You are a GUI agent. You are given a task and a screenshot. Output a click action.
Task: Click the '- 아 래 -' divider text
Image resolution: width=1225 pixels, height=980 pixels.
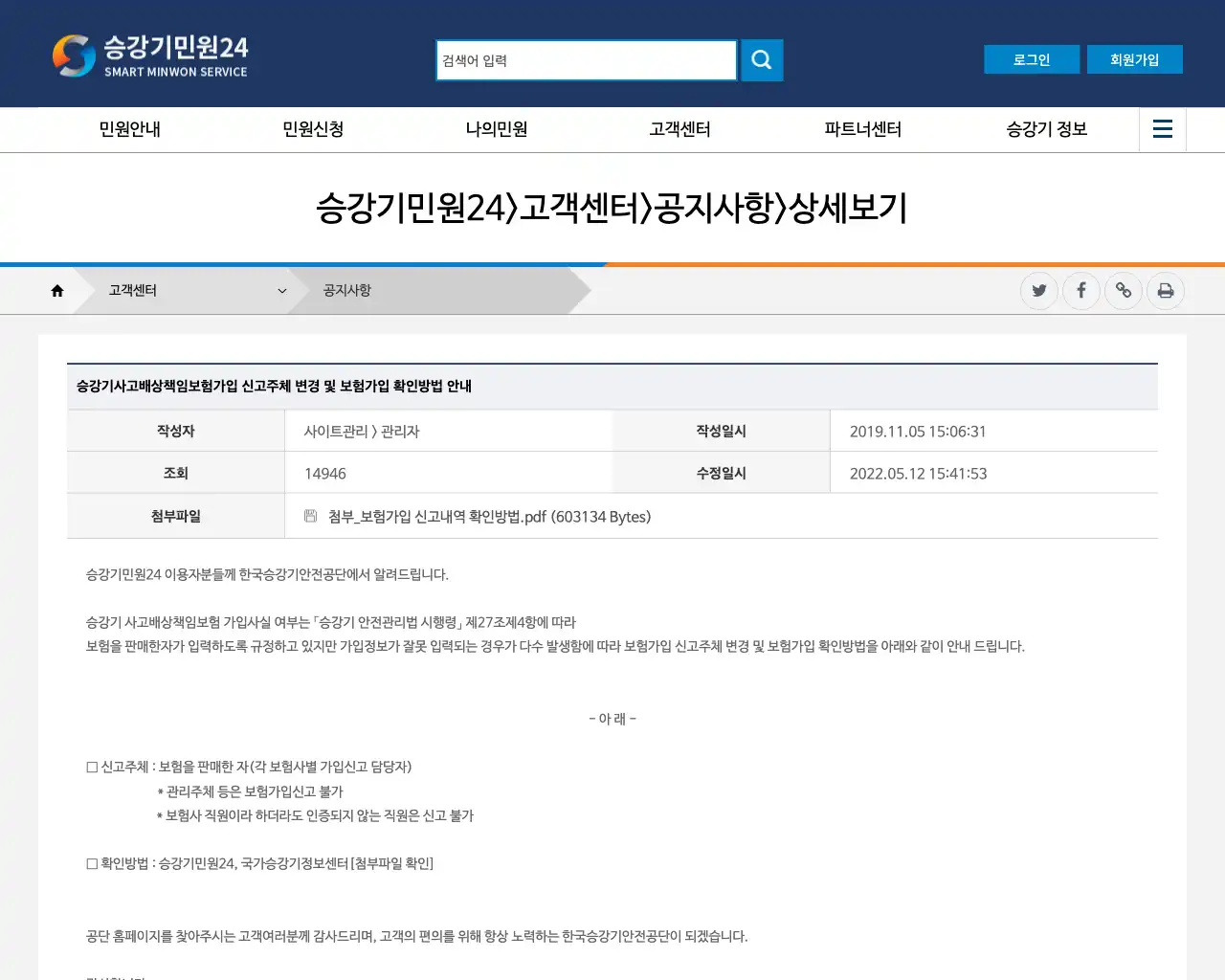[x=612, y=719]
